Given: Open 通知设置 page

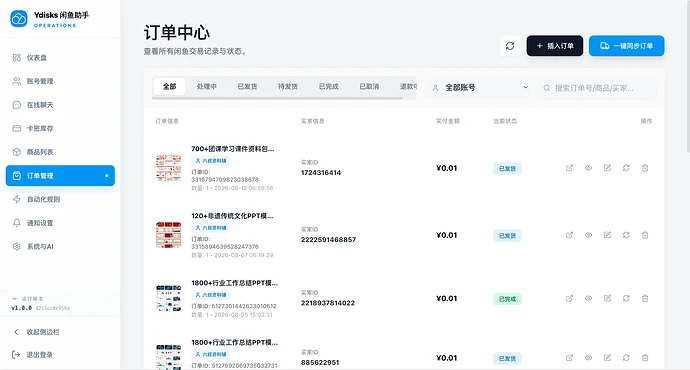Looking at the screenshot, I should coord(60,223).
